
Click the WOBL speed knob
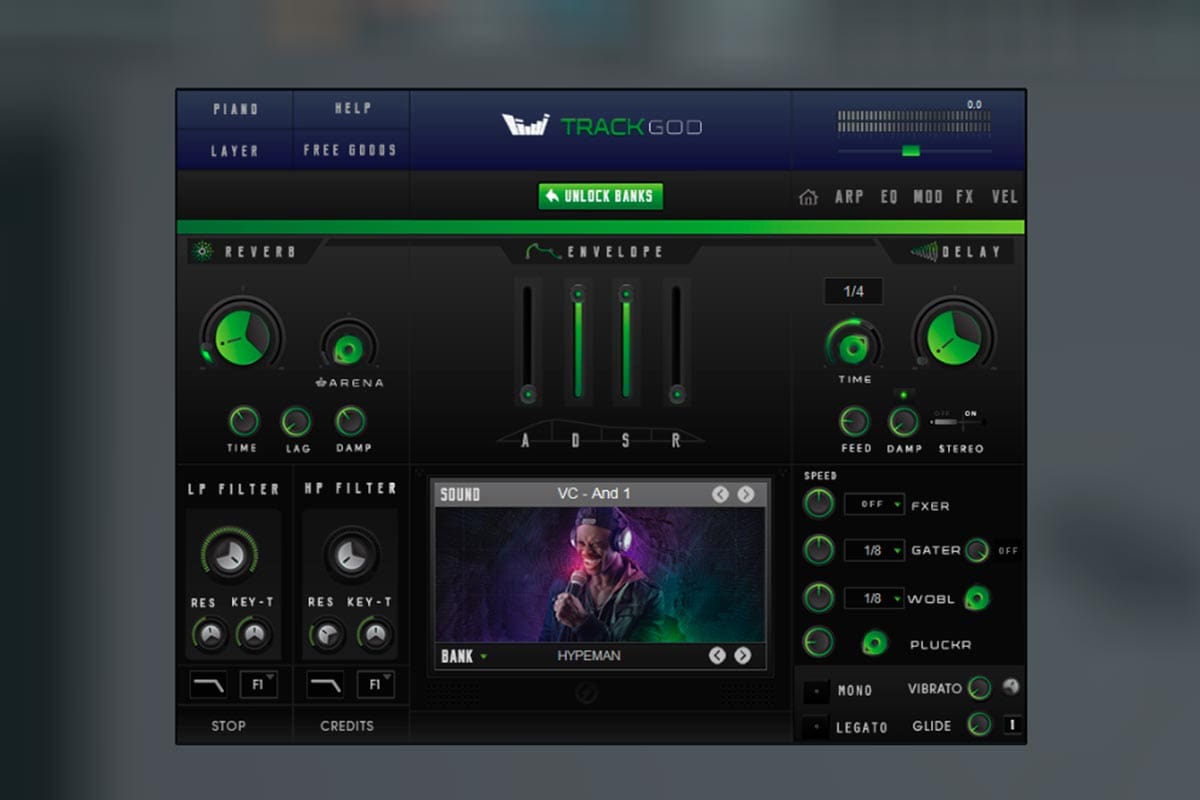[x=819, y=598]
